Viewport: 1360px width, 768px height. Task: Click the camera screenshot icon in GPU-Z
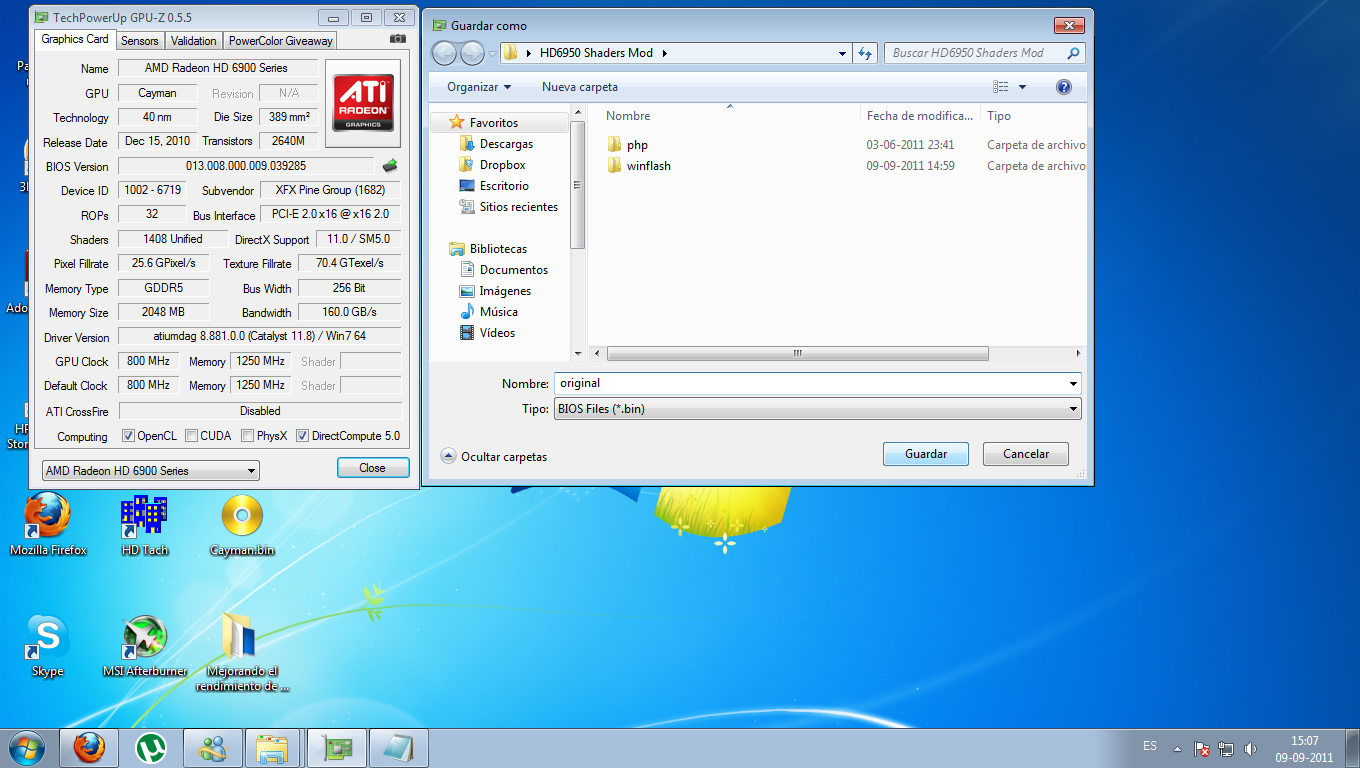[398, 39]
